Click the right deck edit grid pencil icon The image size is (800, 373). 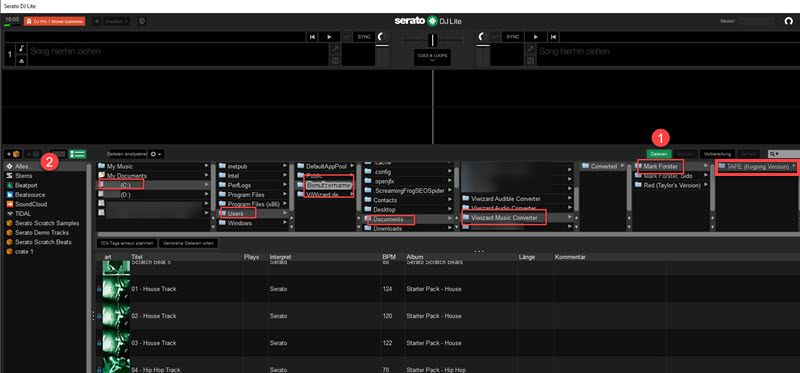[531, 49]
